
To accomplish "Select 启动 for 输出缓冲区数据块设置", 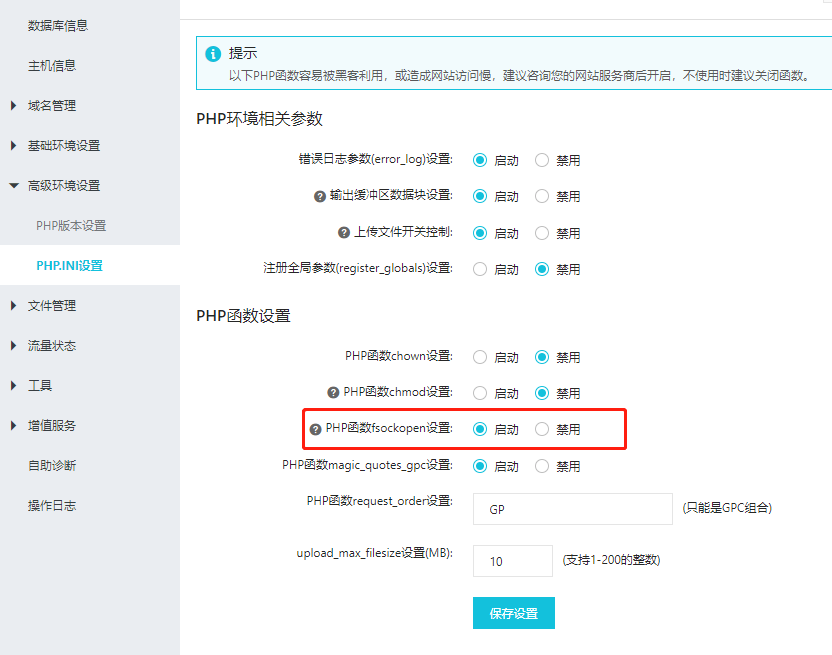I will (480, 196).
